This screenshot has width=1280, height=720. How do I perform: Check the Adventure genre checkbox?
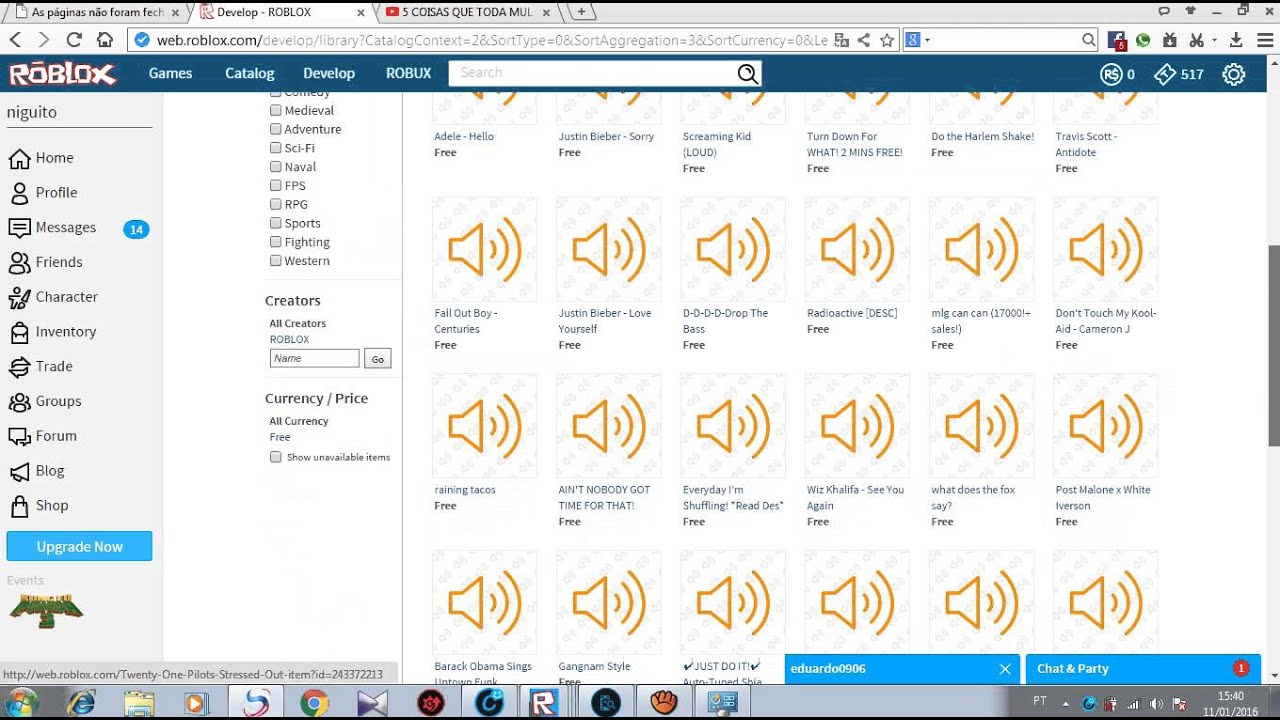point(275,129)
